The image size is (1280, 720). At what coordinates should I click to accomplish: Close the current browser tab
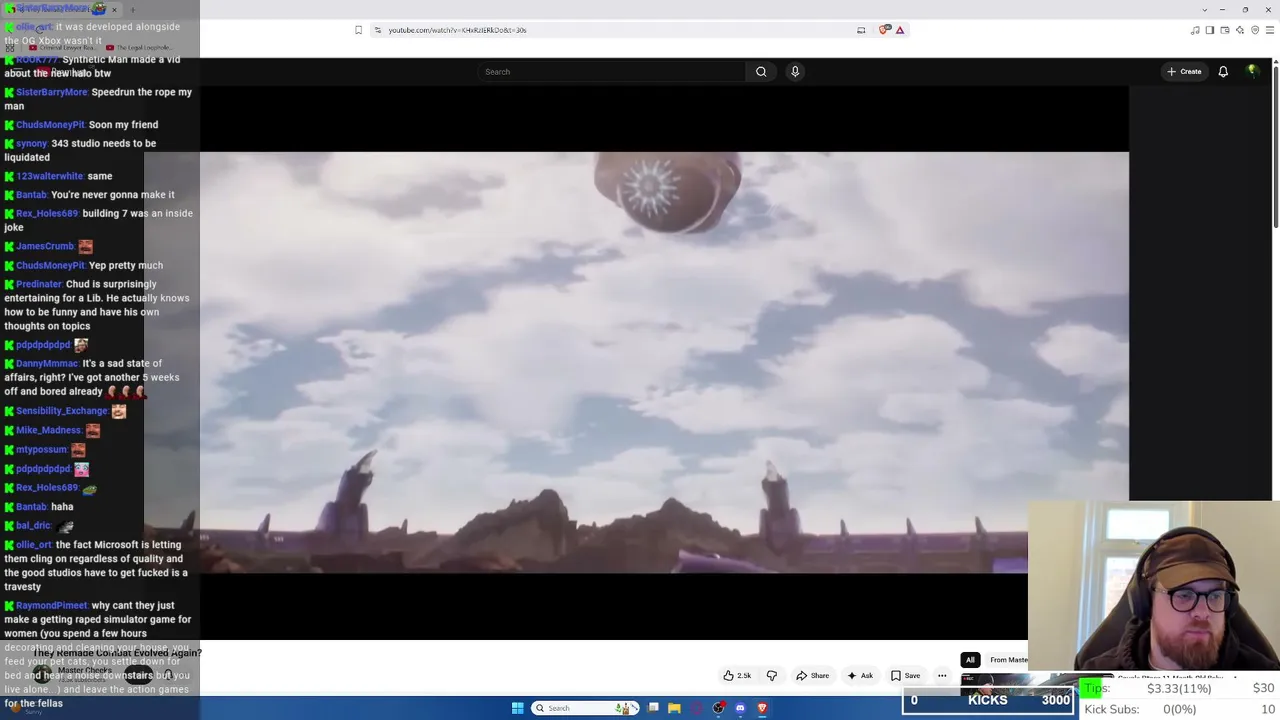pos(114,10)
